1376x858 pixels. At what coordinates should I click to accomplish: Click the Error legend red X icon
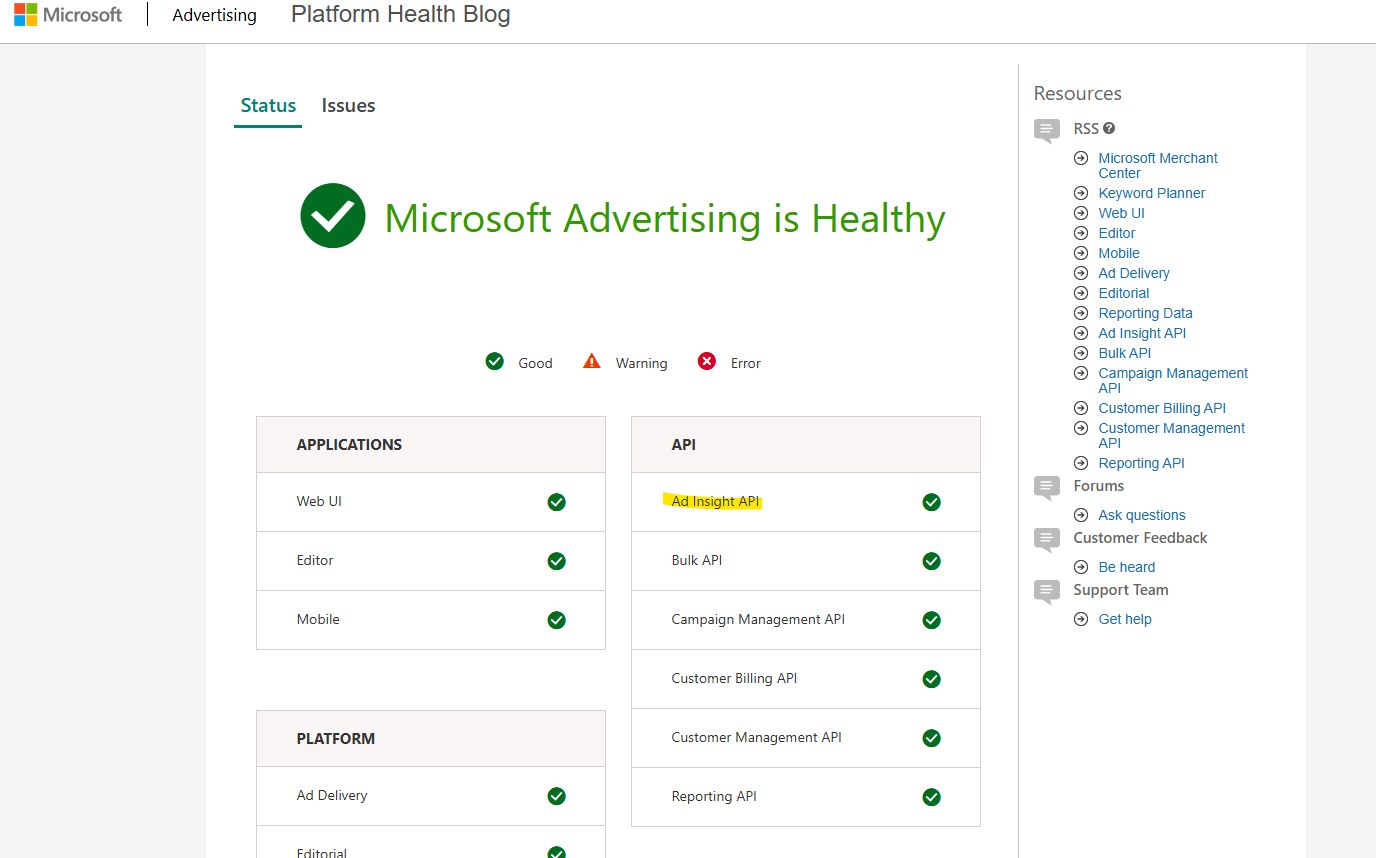707,361
